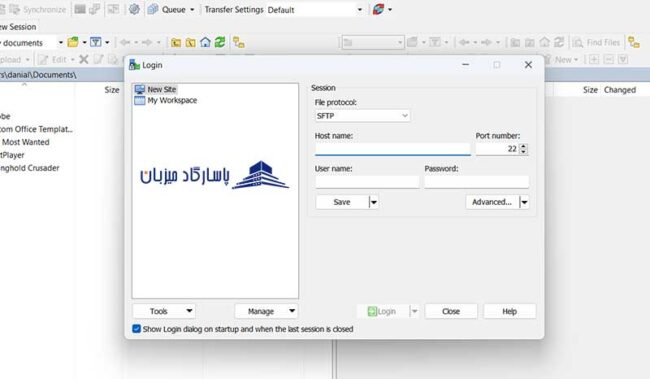650x379 pixels.
Task: Sort by Size column in right panel
Action: 590,90
